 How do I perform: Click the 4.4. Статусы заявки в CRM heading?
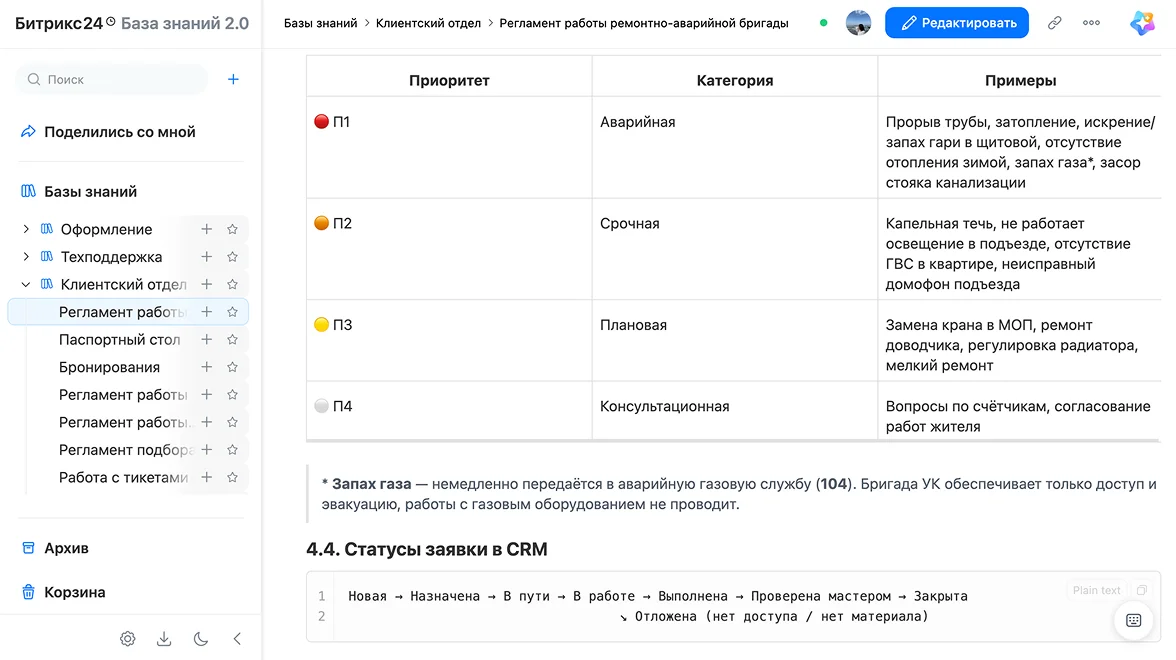point(427,549)
